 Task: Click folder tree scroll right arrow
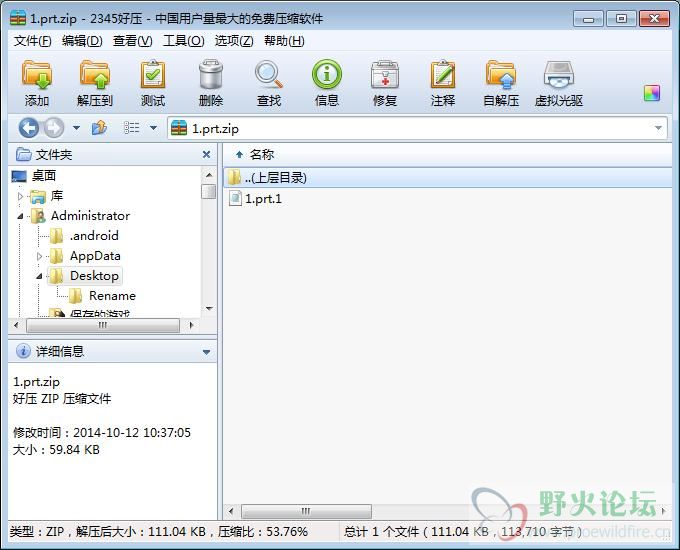point(191,325)
